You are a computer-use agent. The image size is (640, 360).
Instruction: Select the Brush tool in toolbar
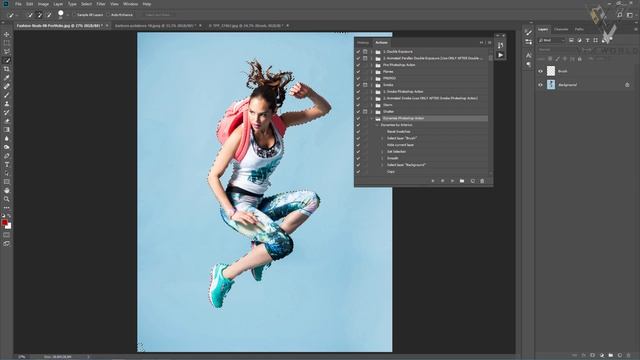pos(7,95)
